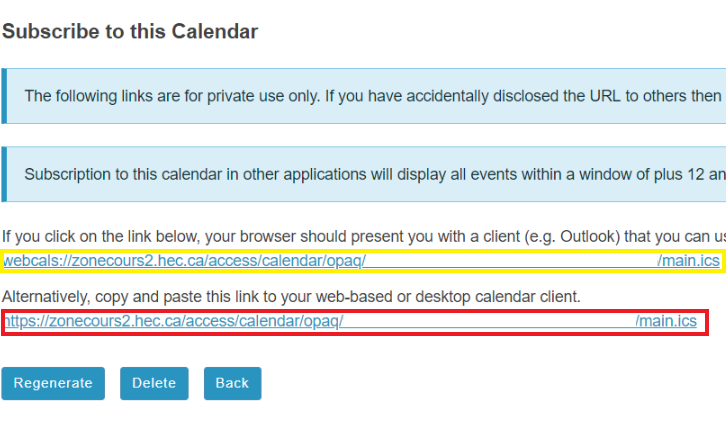Click the blanked-out token in webcals link

click(512, 261)
